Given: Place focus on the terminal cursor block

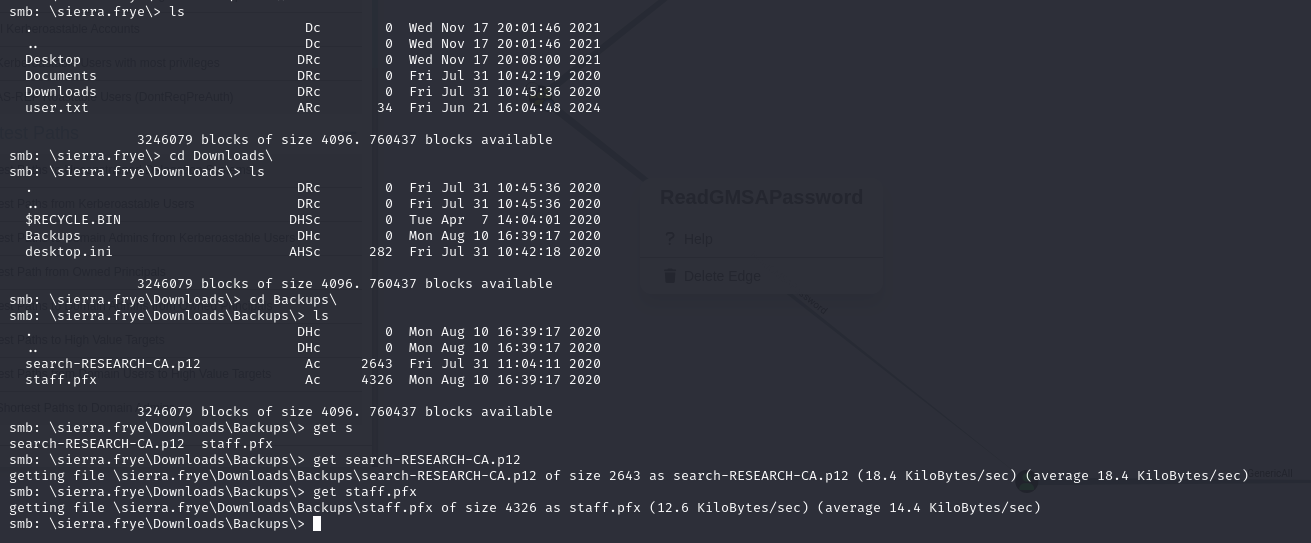Looking at the screenshot, I should (x=317, y=524).
